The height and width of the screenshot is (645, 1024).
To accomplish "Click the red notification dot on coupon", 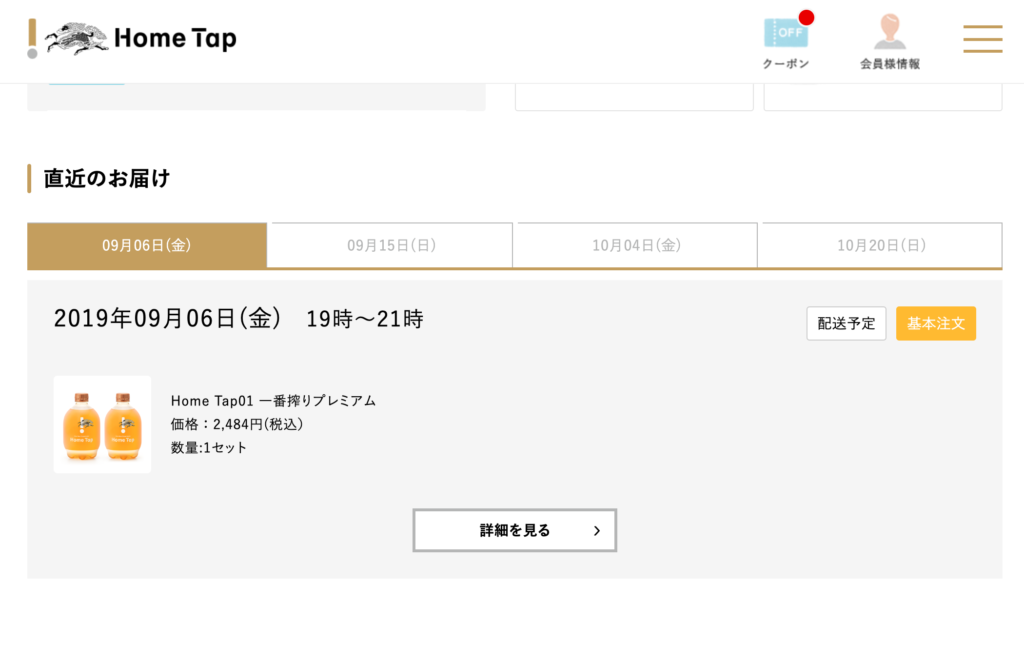I will point(806,17).
